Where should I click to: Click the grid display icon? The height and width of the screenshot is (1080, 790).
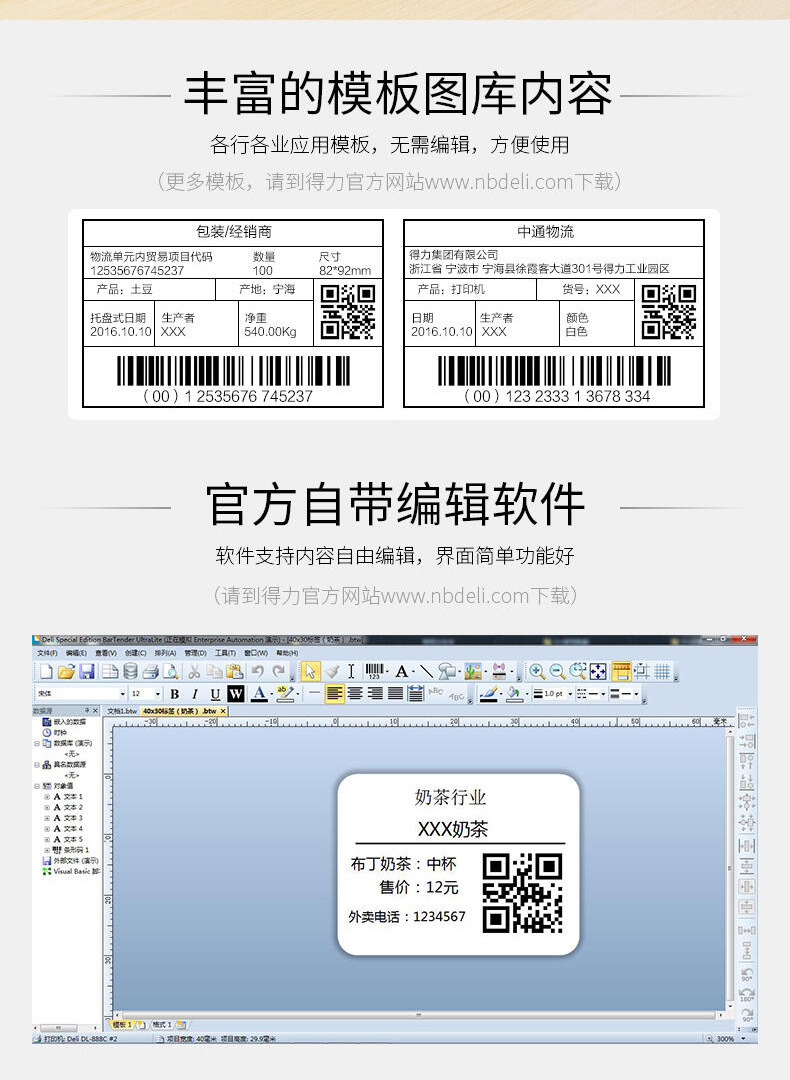pos(662,671)
